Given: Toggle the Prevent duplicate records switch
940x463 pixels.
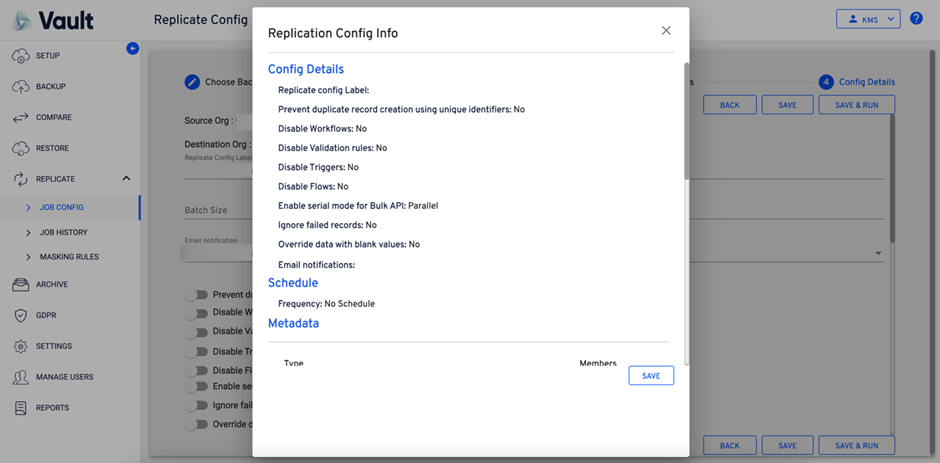Looking at the screenshot, I should (x=199, y=295).
